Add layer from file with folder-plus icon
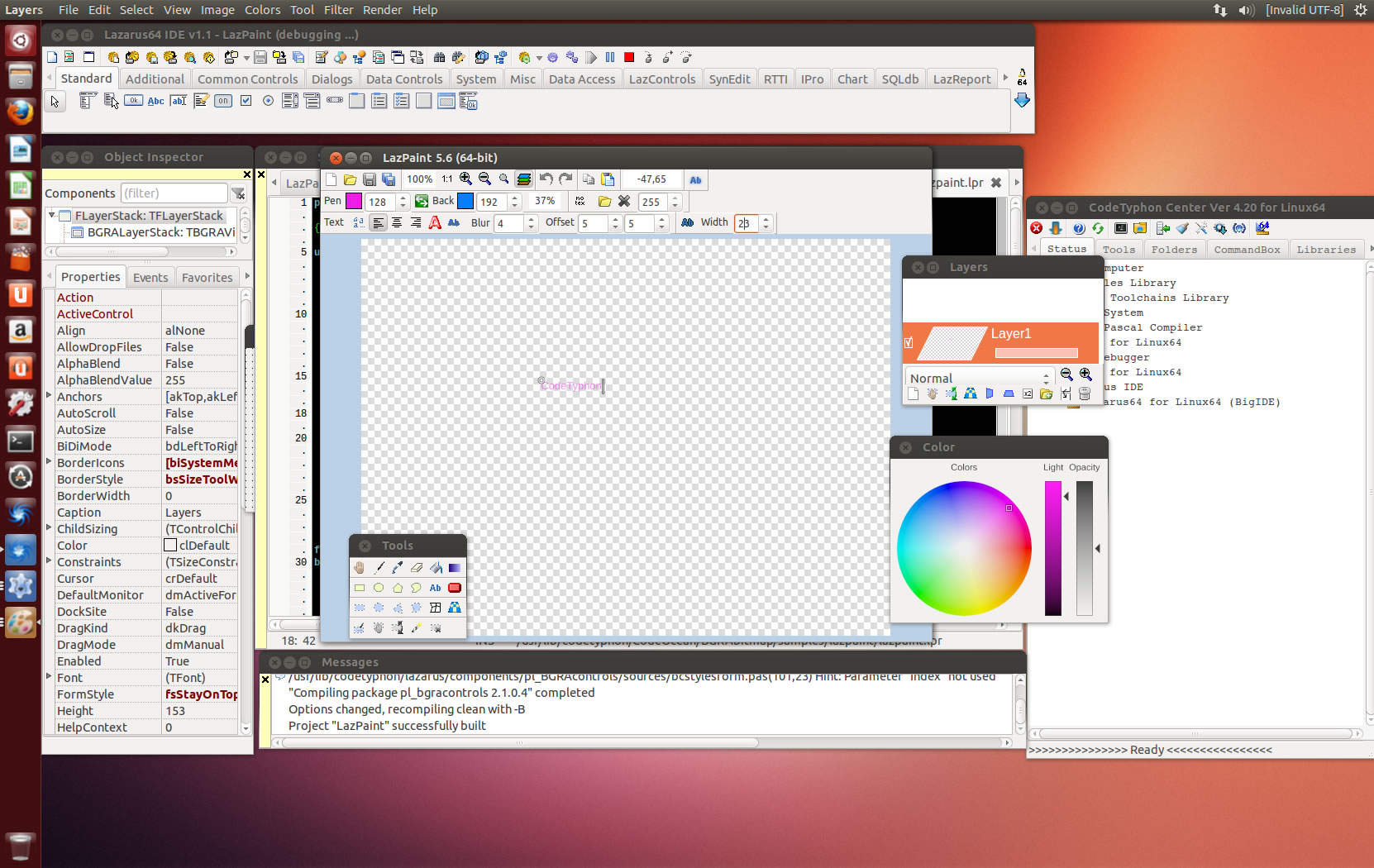 [1047, 394]
